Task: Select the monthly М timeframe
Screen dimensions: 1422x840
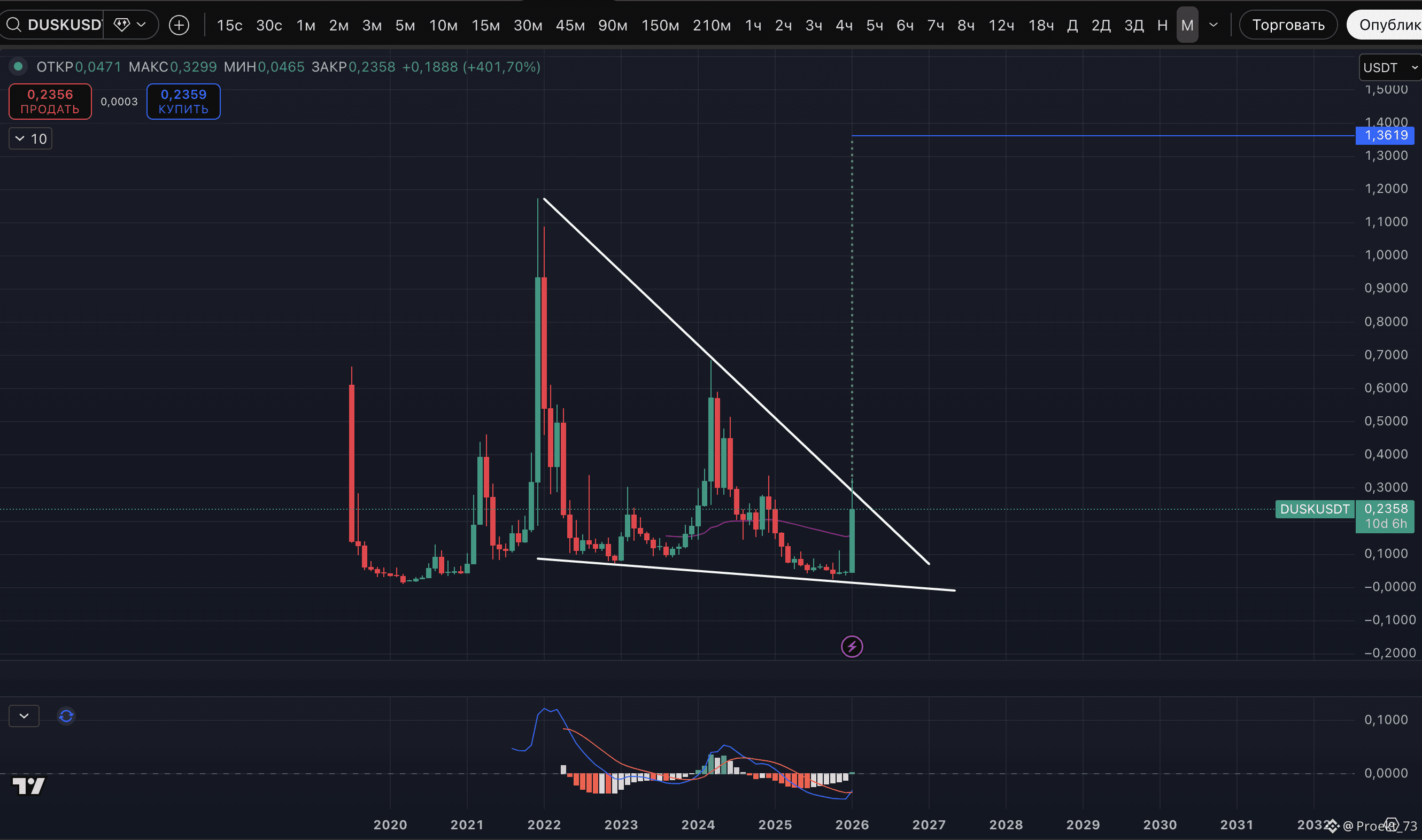Action: 1187,25
